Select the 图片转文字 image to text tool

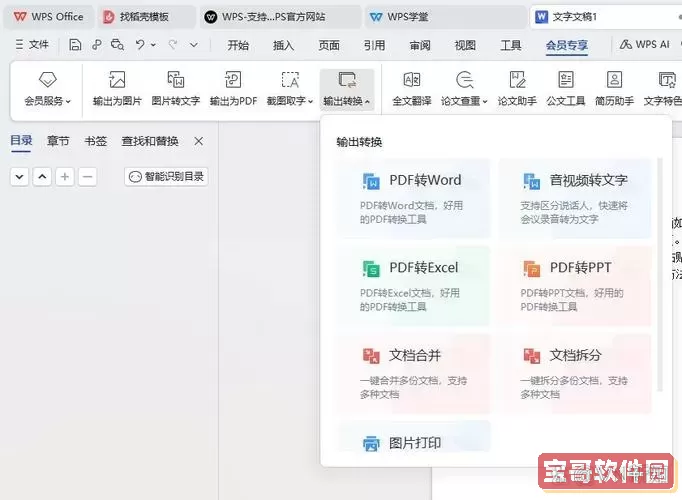[x=176, y=80]
